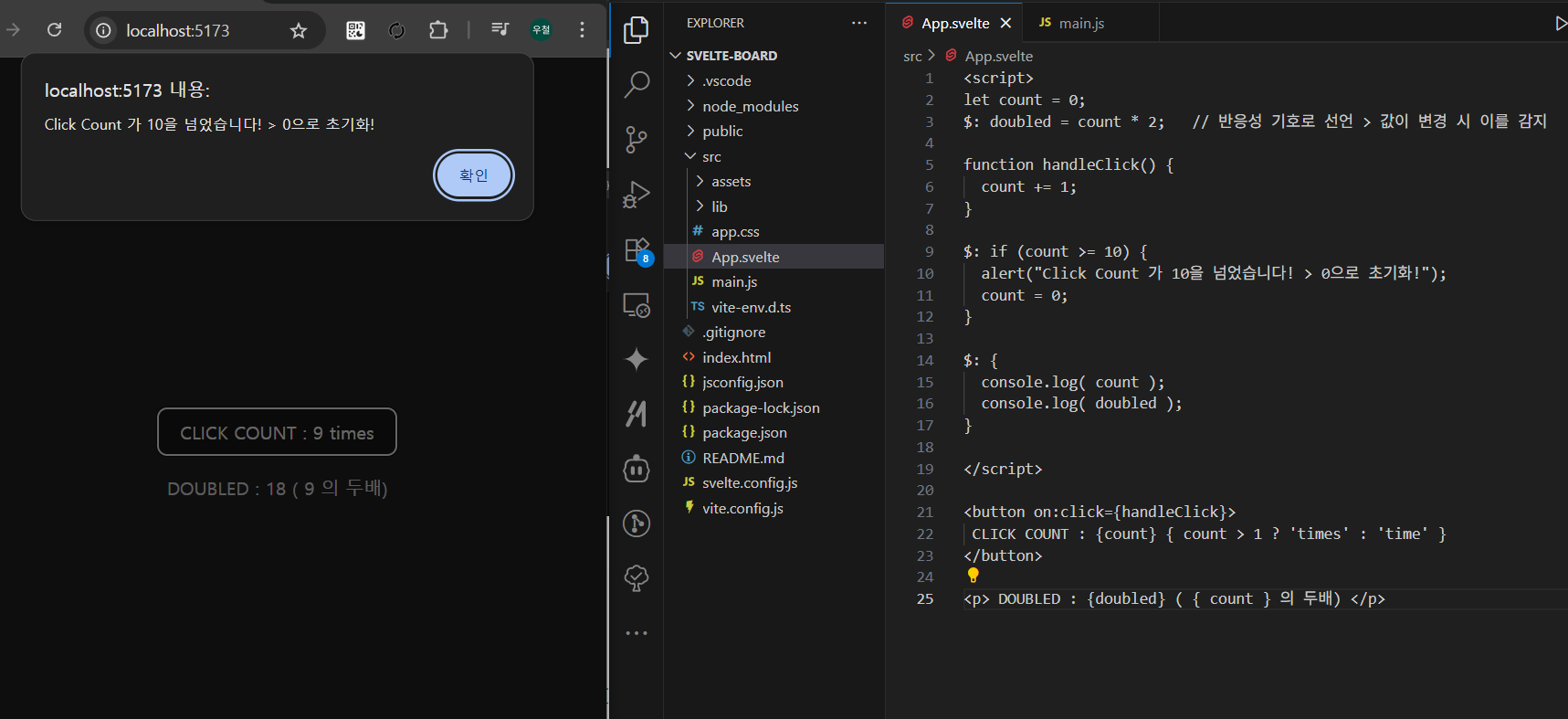Open the speech-bubble tree activity bar icon
This screenshot has height=719, width=1568.
click(637, 578)
